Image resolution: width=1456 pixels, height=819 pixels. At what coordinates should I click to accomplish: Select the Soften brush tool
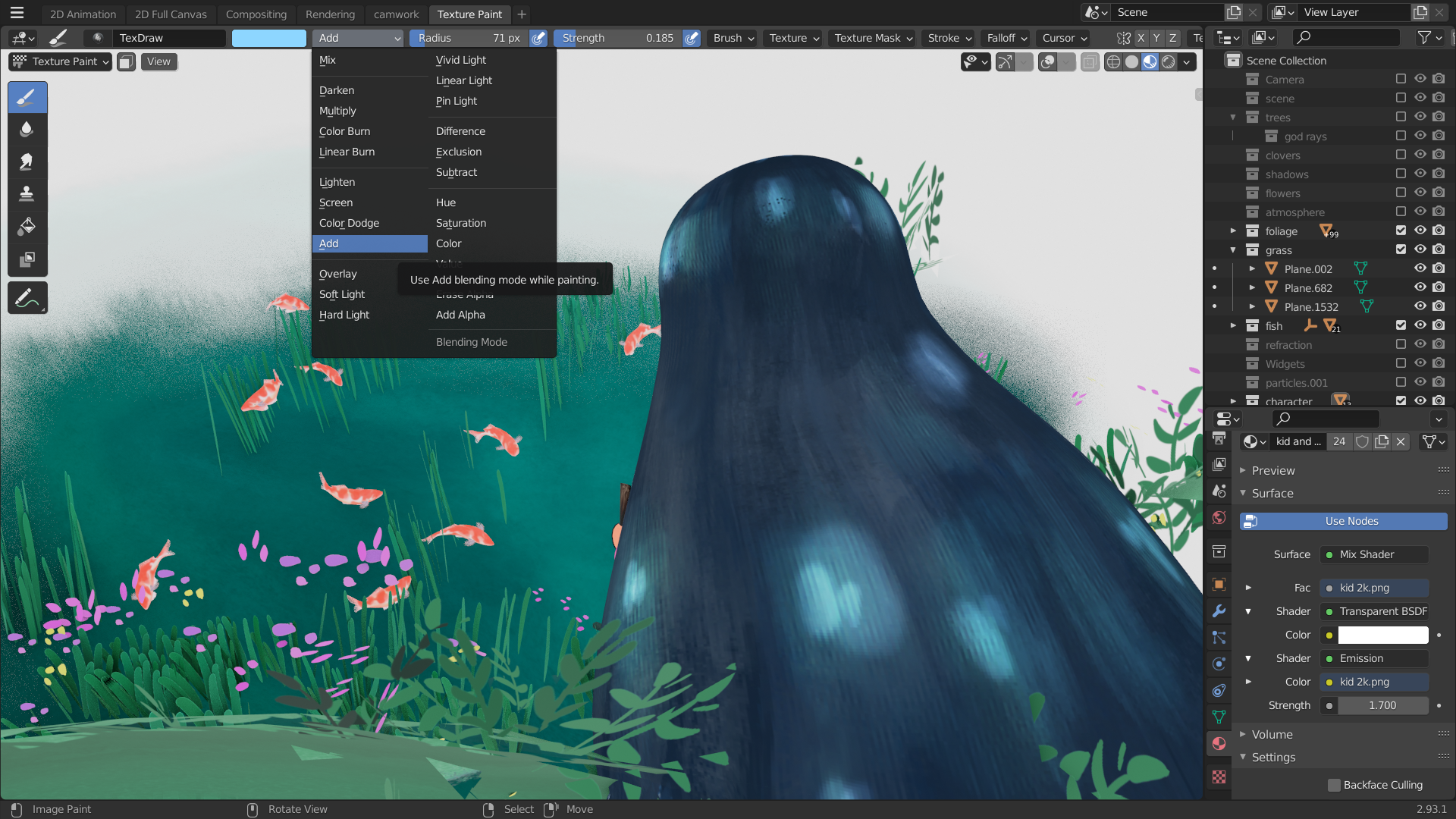click(27, 130)
